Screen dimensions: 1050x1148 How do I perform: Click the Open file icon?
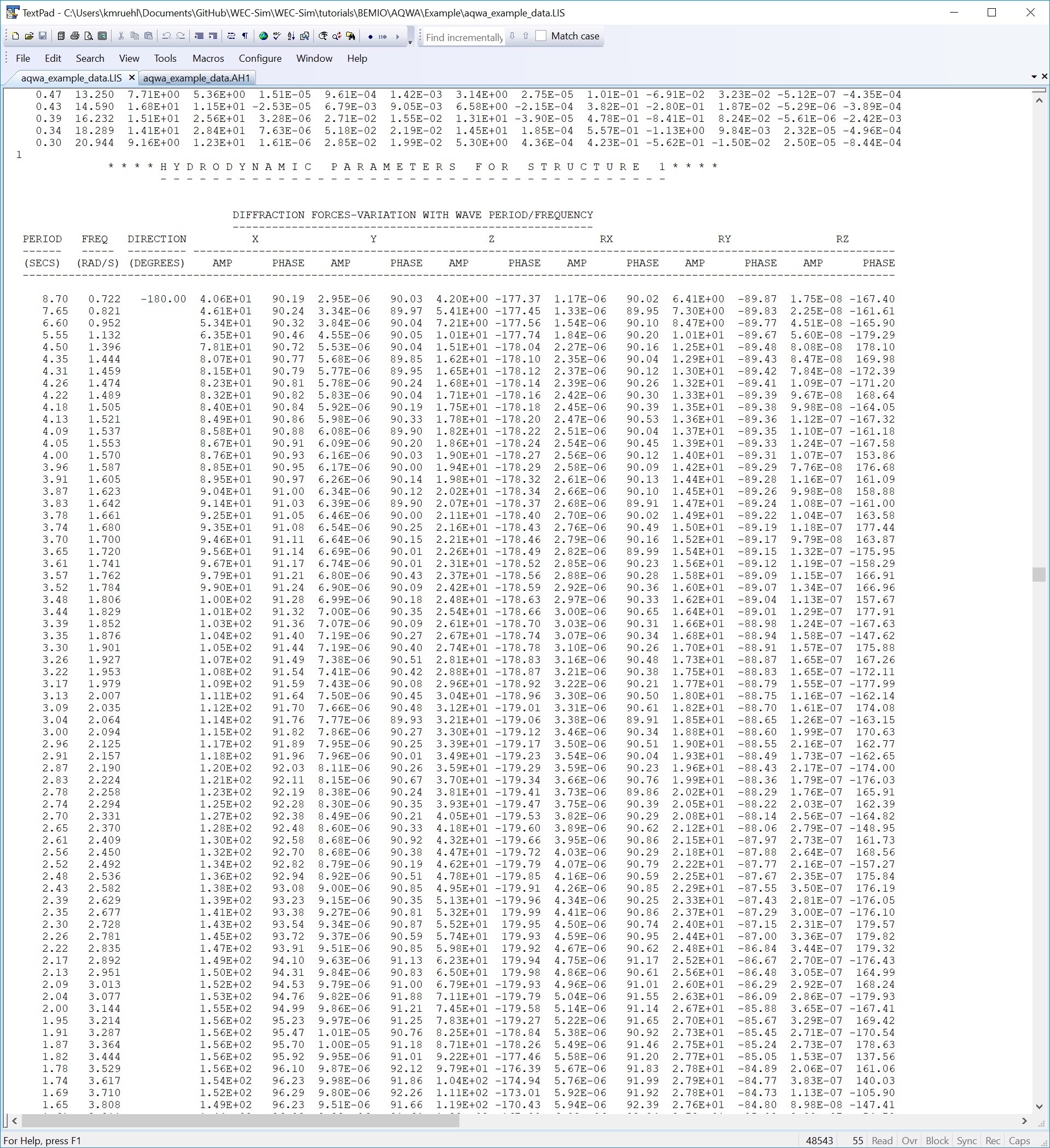tap(29, 36)
